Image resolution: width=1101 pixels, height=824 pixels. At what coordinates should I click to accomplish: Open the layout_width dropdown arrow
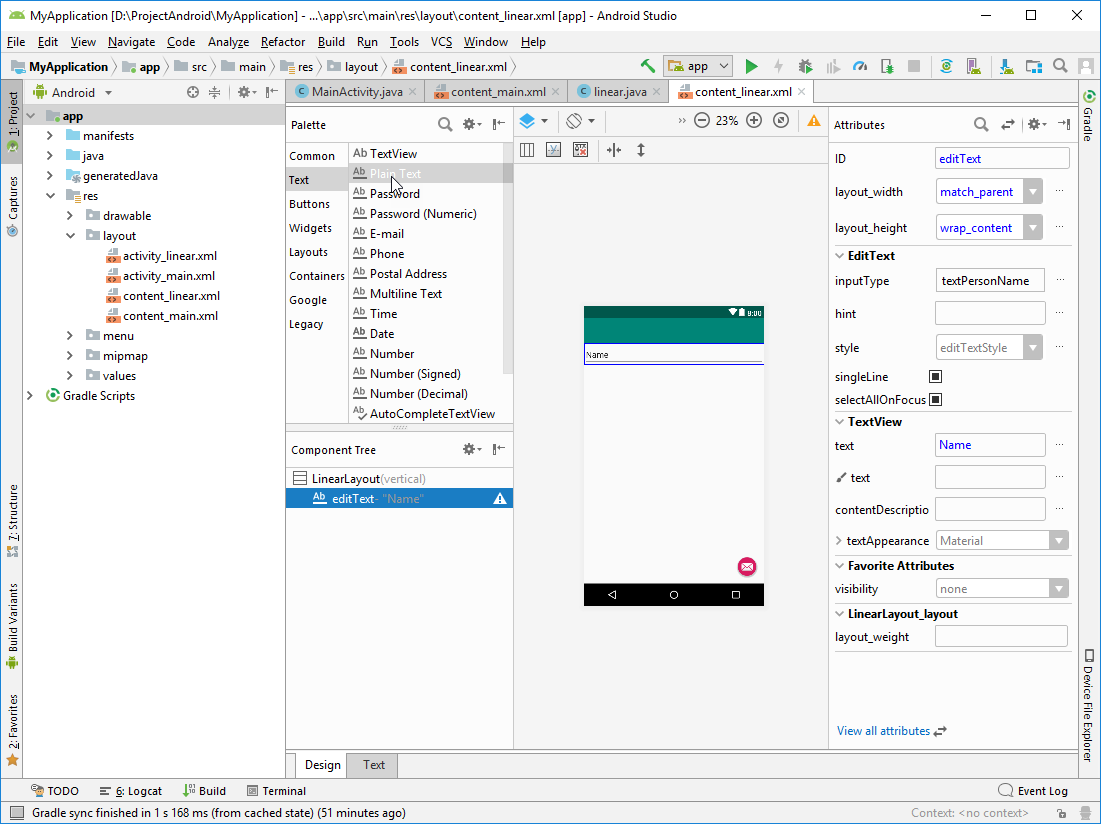pyautogui.click(x=1032, y=192)
